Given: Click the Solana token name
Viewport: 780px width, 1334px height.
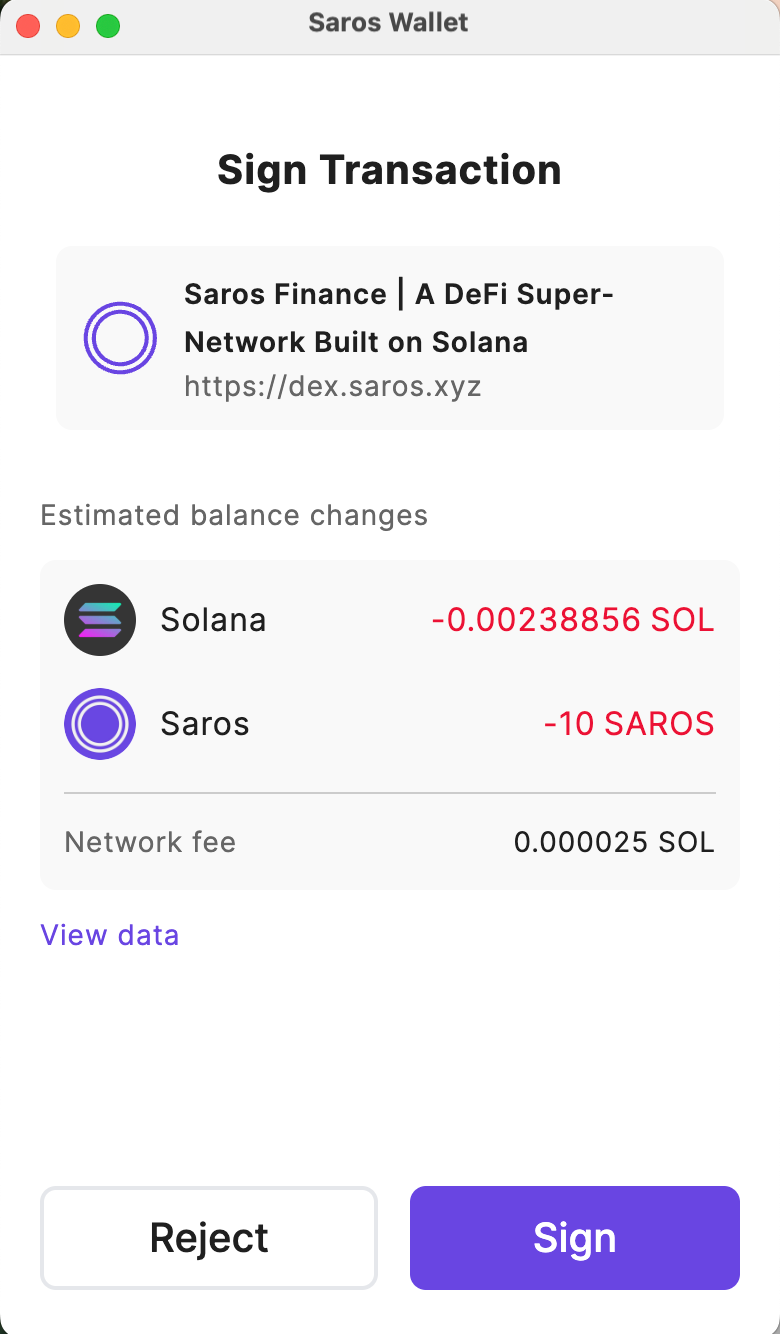Looking at the screenshot, I should click(213, 620).
